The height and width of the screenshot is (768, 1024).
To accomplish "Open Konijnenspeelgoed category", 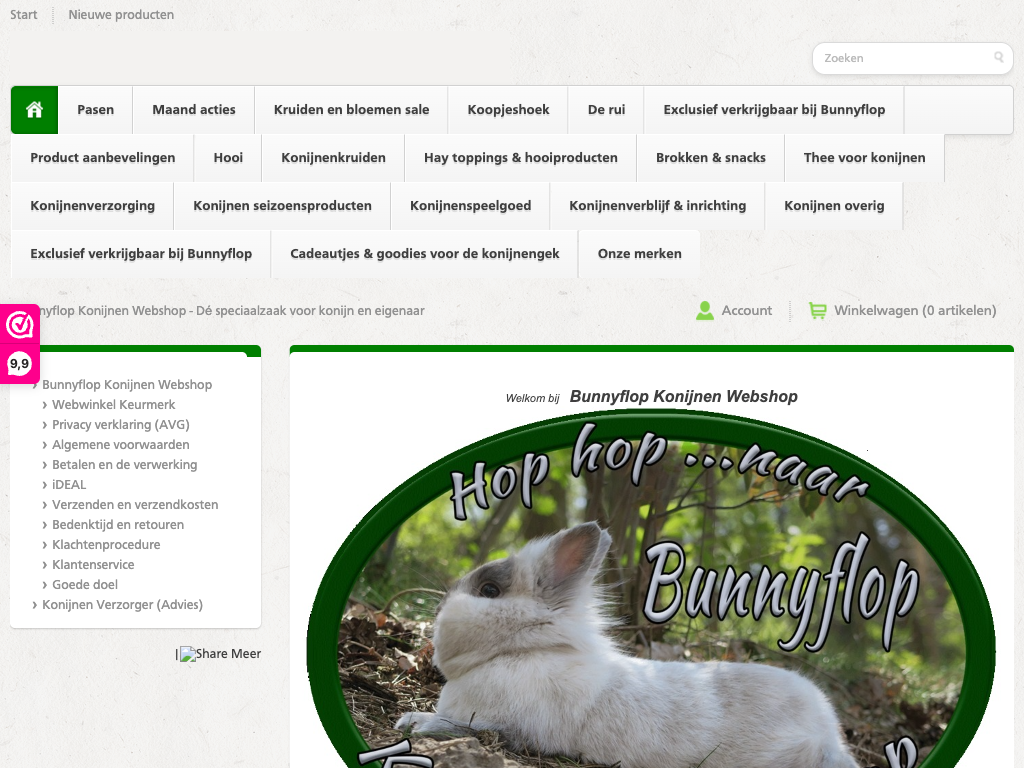I will click(470, 206).
